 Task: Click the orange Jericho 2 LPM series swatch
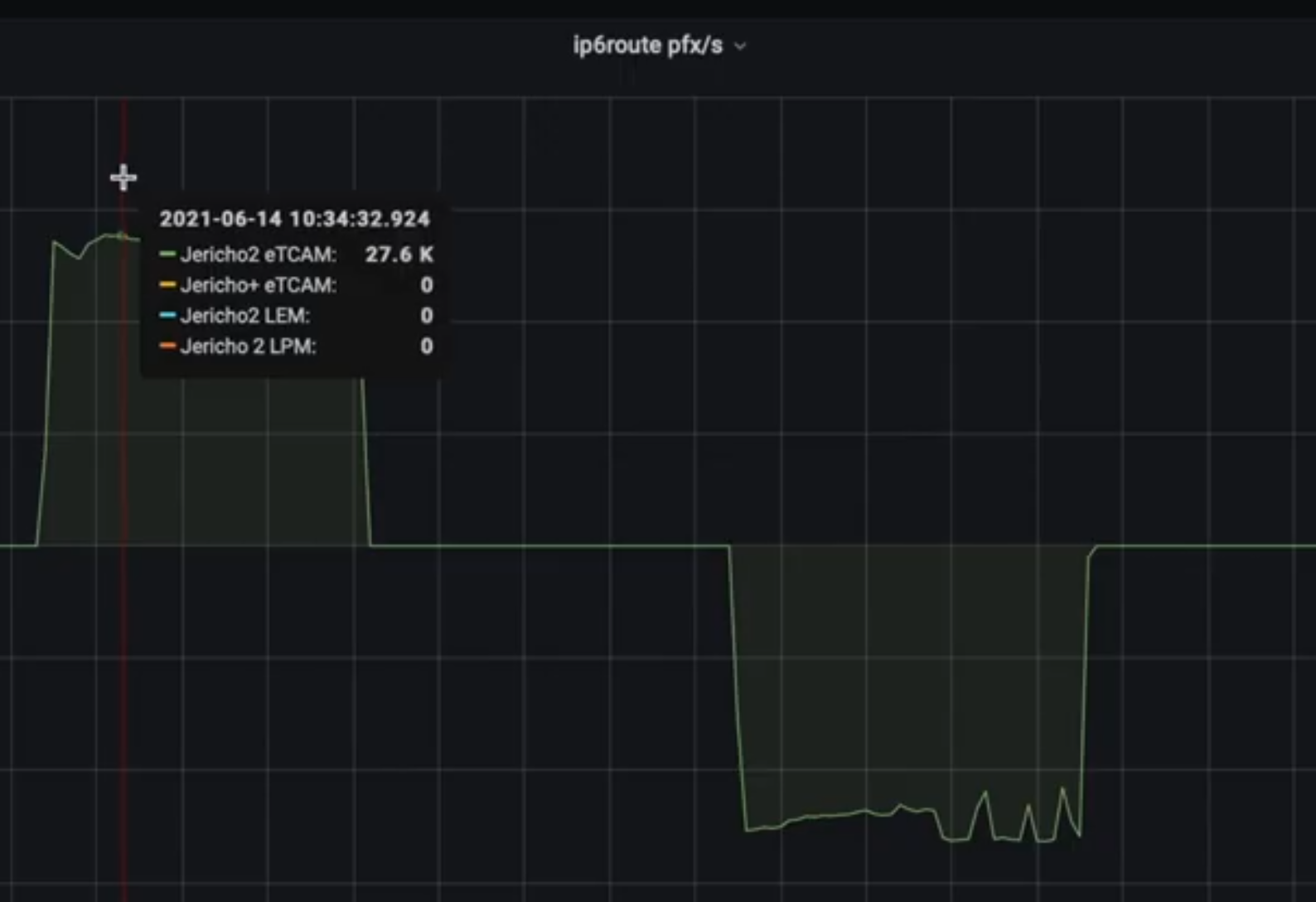(x=167, y=347)
